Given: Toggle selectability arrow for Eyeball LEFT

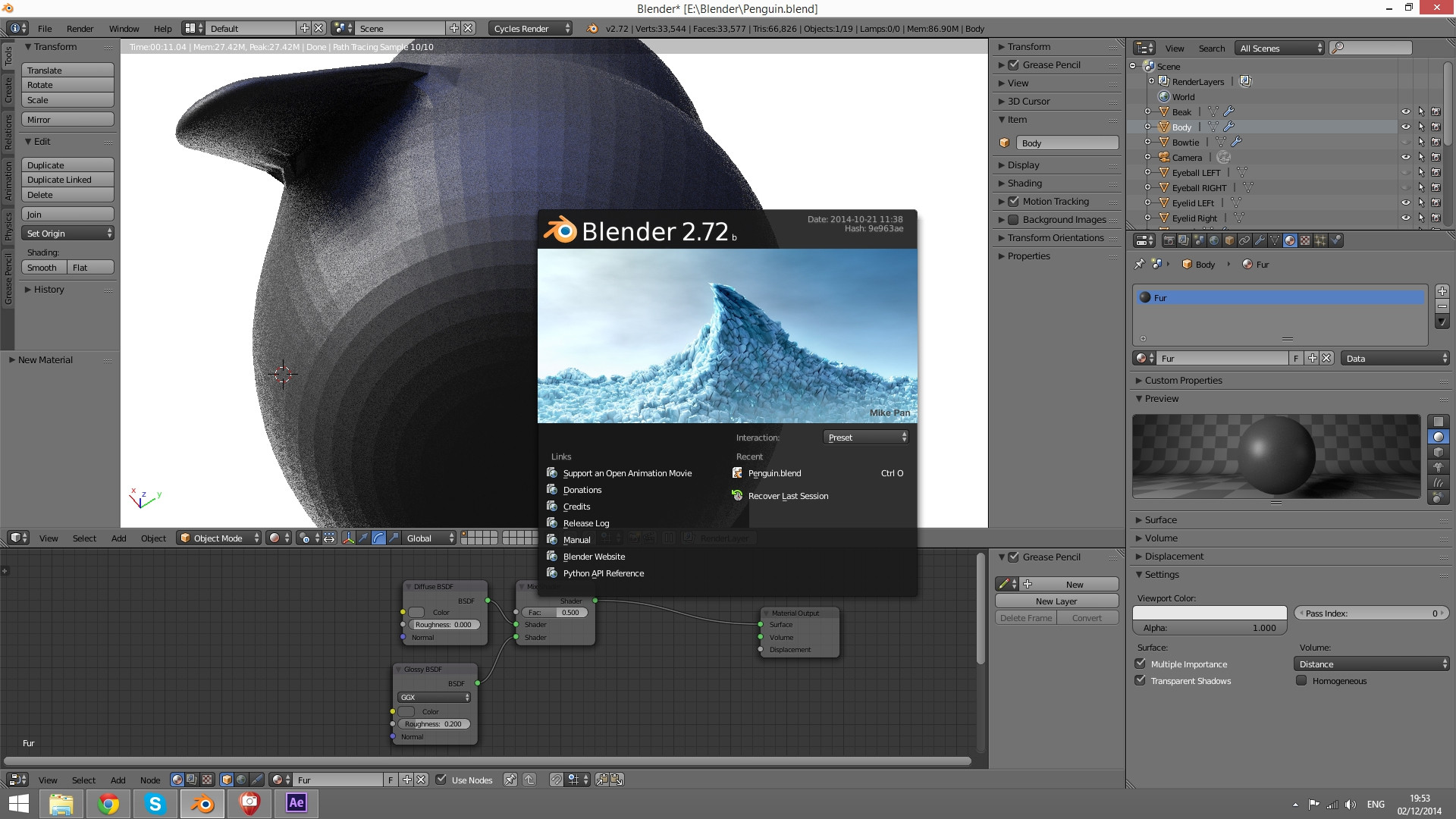Looking at the screenshot, I should [x=1421, y=172].
